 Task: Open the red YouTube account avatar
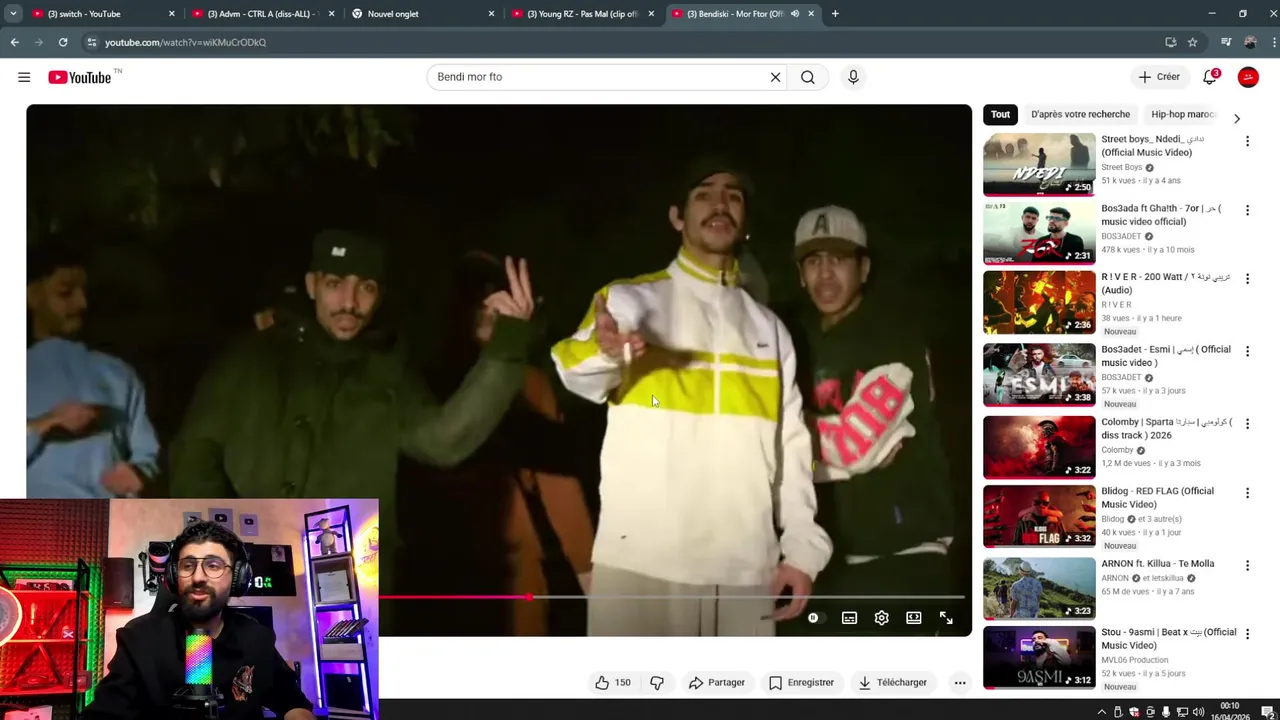[1248, 77]
